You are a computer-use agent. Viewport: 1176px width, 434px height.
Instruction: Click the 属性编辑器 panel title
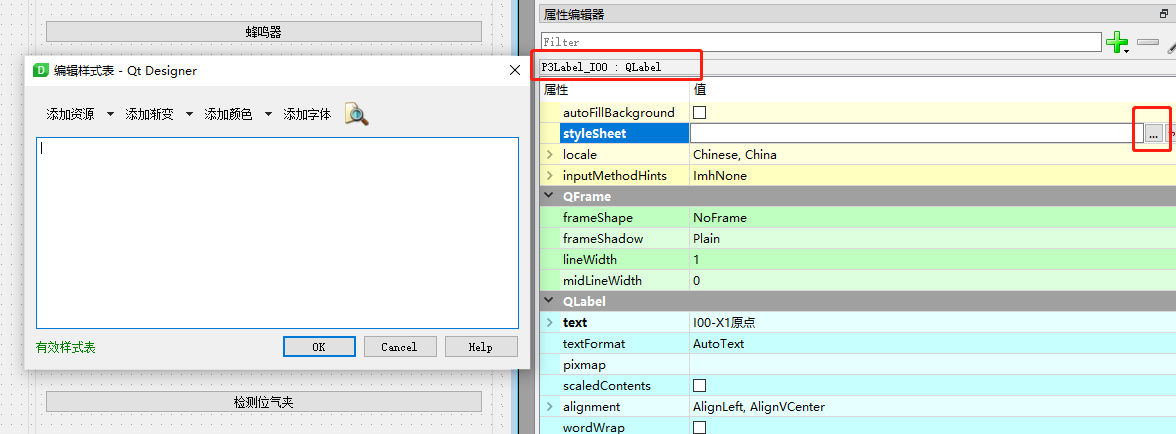coord(574,14)
